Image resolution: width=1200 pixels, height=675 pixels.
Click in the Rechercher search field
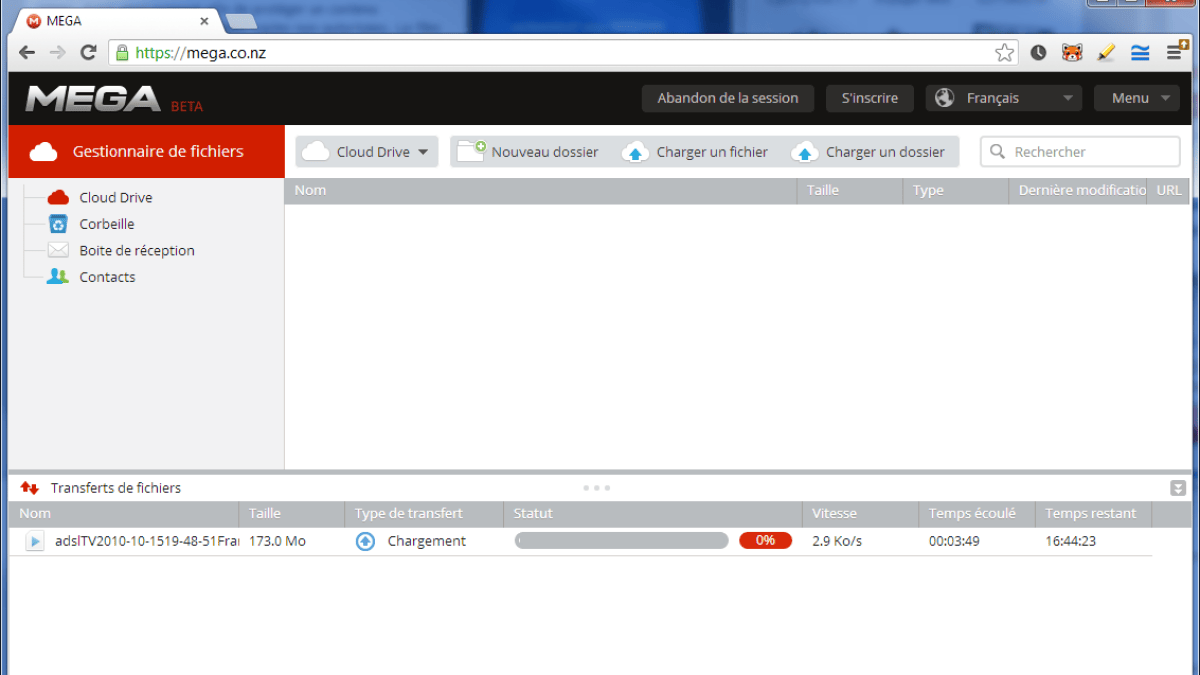pos(1080,152)
